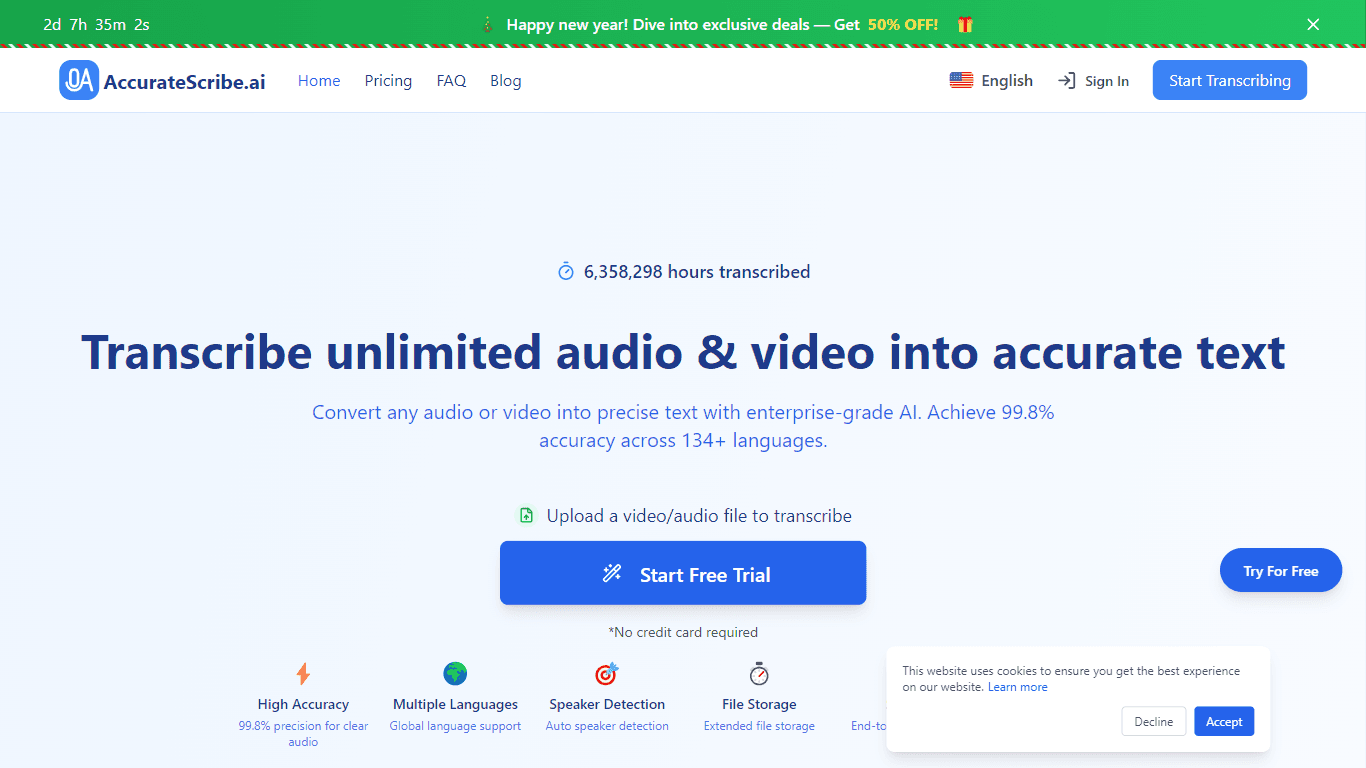Click the gift box icon in banner

tap(965, 24)
